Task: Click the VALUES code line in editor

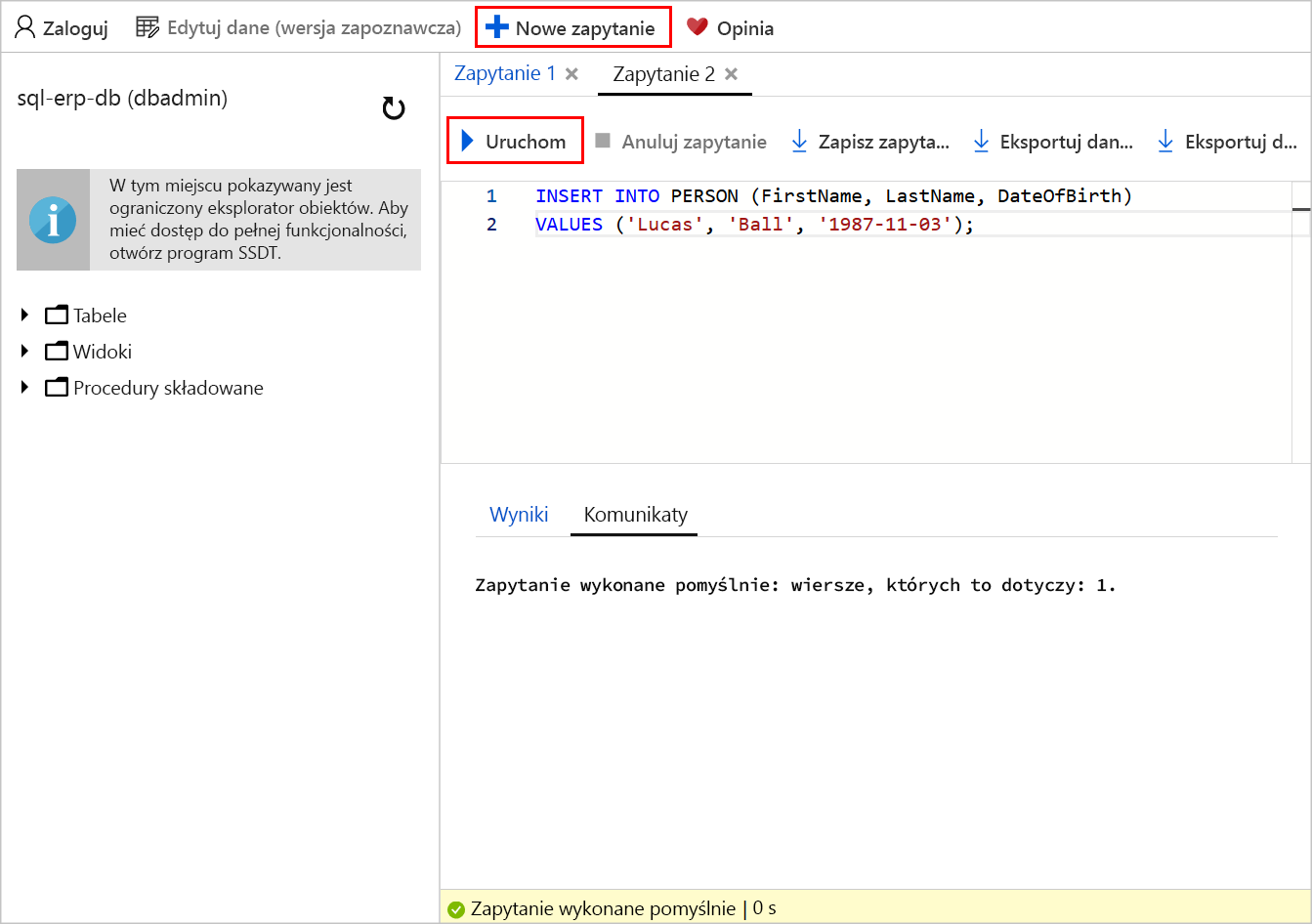Action: (x=755, y=225)
